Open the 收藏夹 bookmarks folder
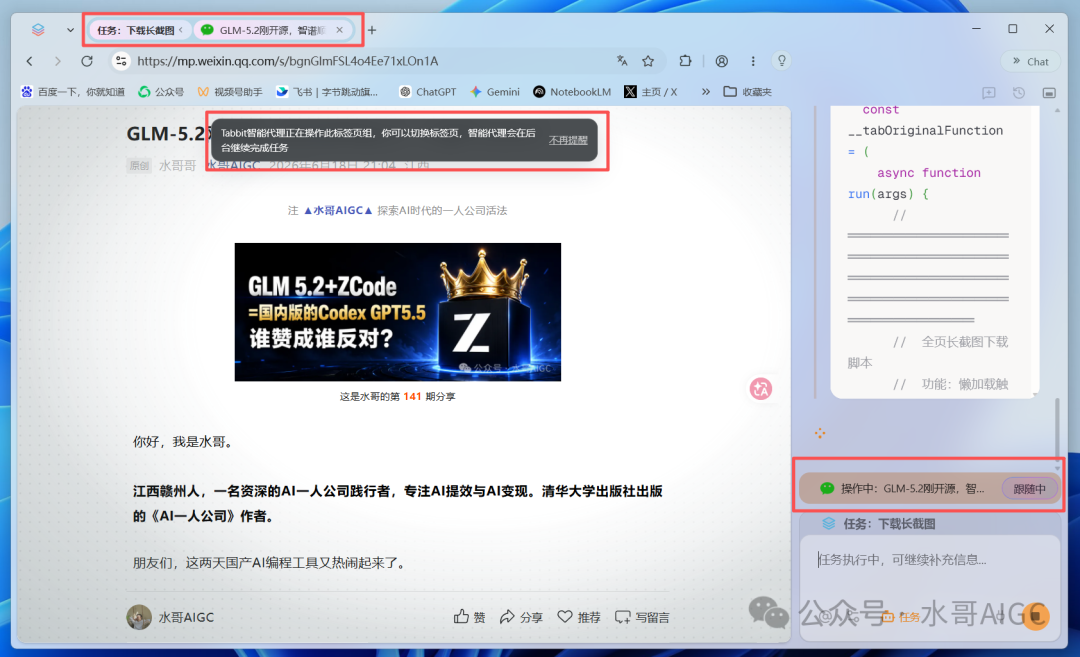The image size is (1080, 657). [x=747, y=92]
